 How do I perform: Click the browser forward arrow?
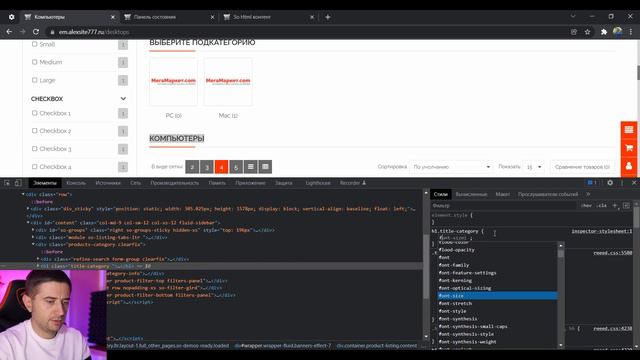pyautogui.click(x=22, y=32)
